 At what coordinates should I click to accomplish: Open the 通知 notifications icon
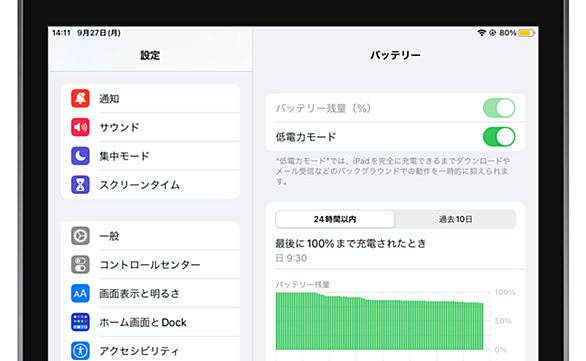coord(80,98)
